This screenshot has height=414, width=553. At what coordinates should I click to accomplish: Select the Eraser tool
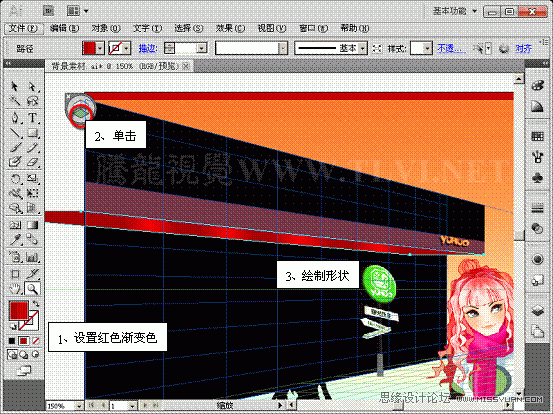pos(32,162)
